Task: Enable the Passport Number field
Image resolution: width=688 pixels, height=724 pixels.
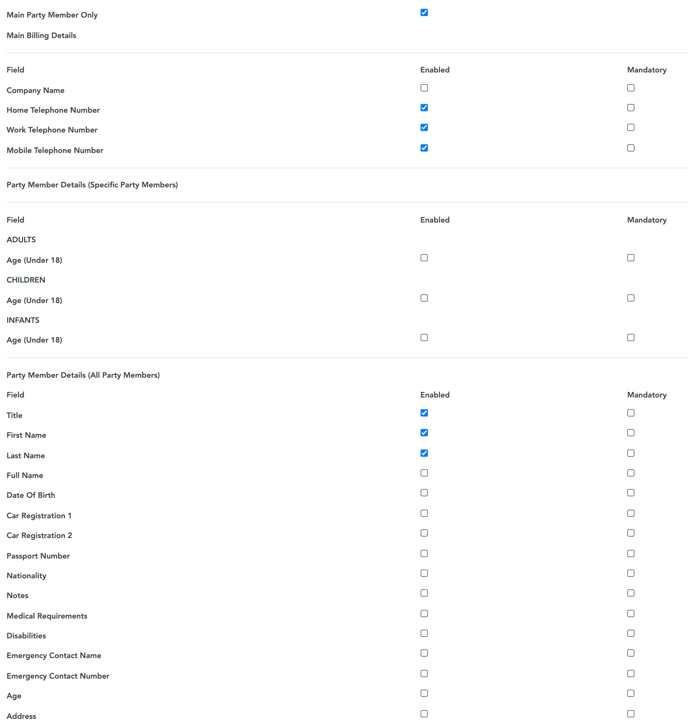Action: 424,553
